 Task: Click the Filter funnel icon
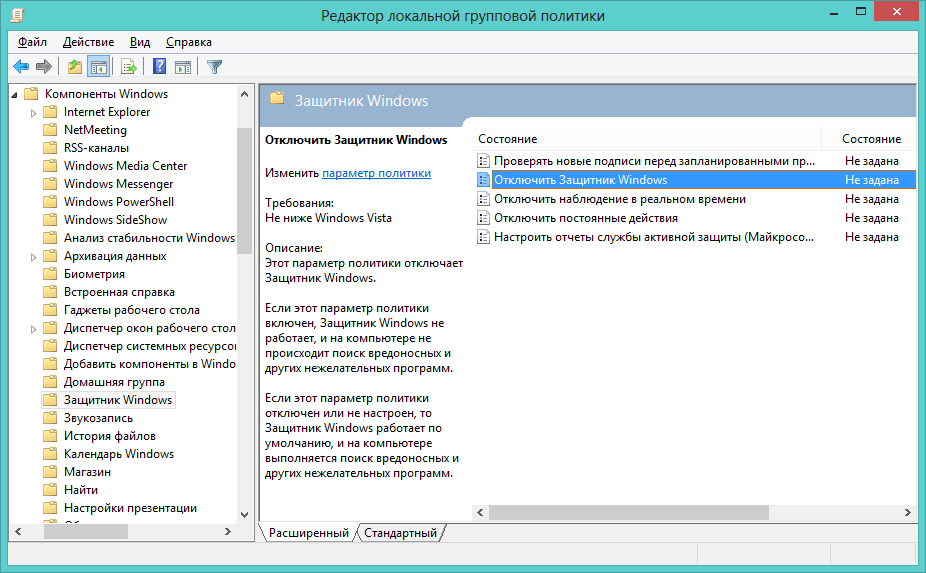point(214,67)
